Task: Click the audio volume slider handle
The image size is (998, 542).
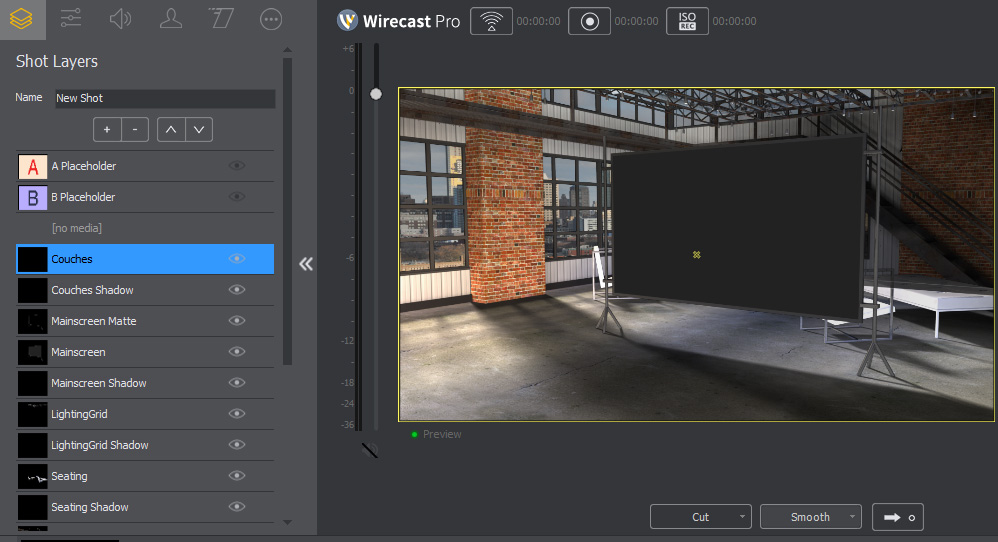Action: (376, 94)
